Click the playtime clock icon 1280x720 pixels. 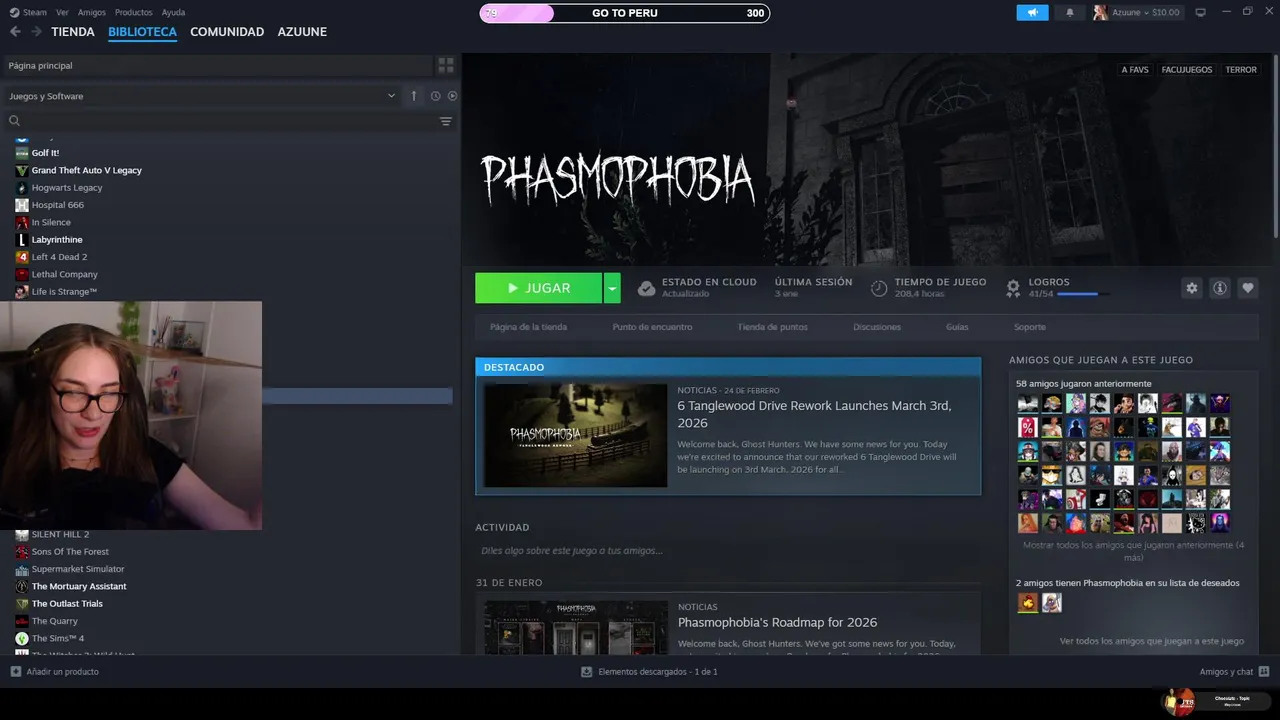pyautogui.click(x=879, y=288)
